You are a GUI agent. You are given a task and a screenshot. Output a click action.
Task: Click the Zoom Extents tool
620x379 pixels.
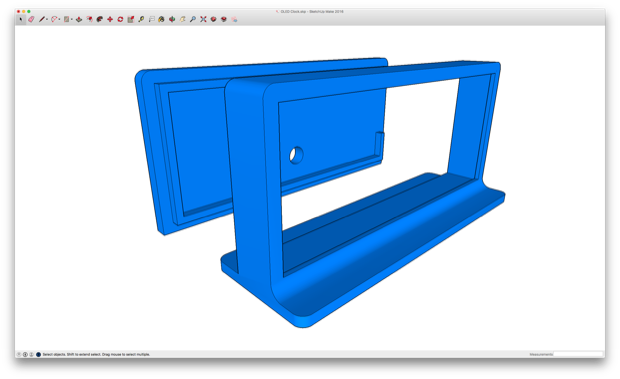coord(203,19)
